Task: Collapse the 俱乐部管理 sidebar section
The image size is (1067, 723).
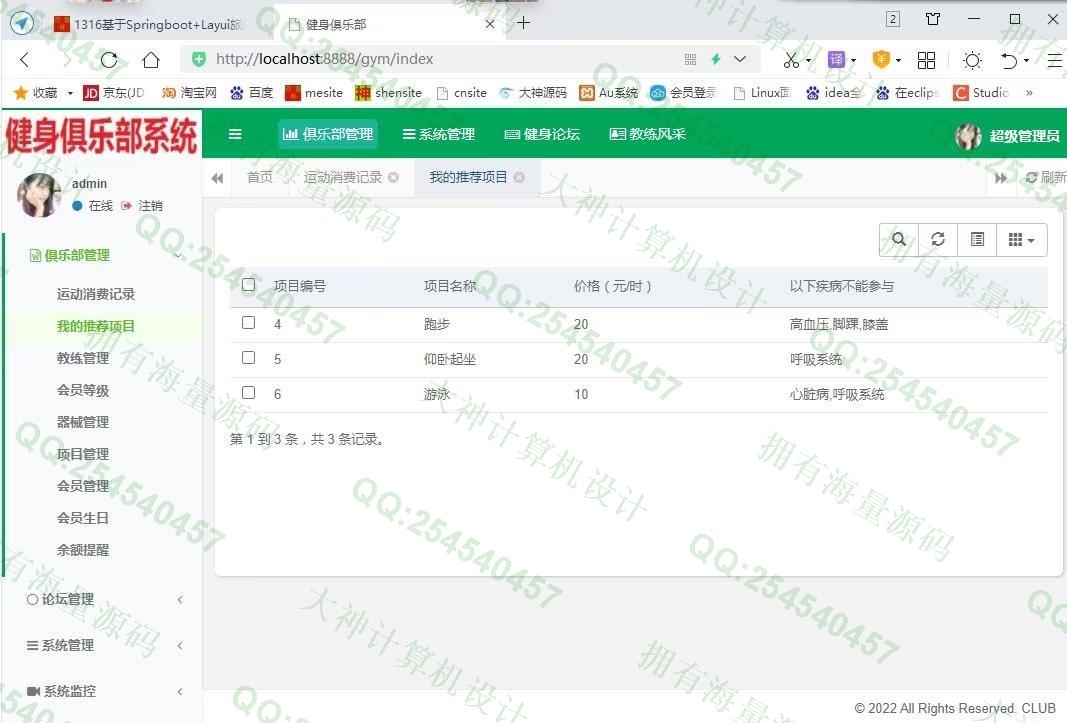Action: (x=102, y=255)
